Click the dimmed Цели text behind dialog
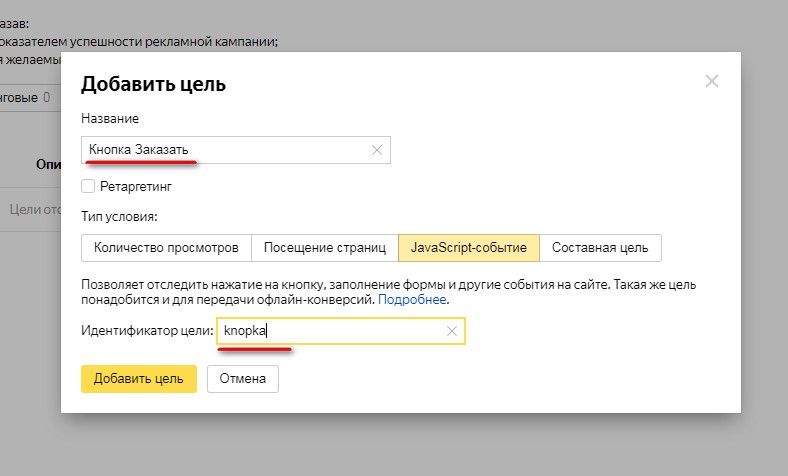 coord(30,210)
